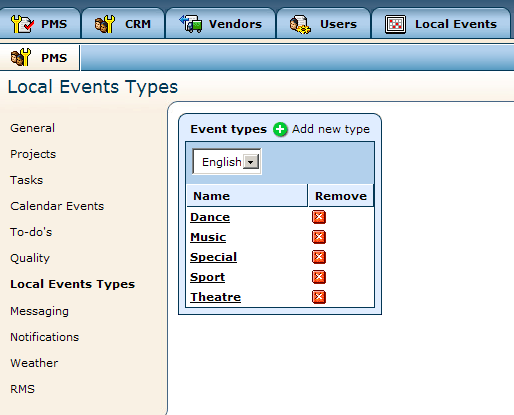Open the Sport event type link
The height and width of the screenshot is (415, 514).
(x=207, y=277)
